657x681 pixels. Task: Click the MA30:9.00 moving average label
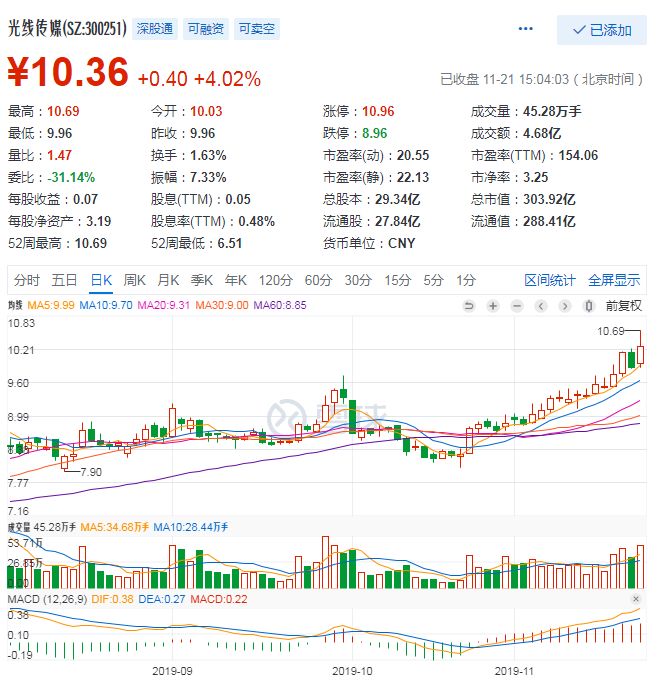tap(222, 305)
